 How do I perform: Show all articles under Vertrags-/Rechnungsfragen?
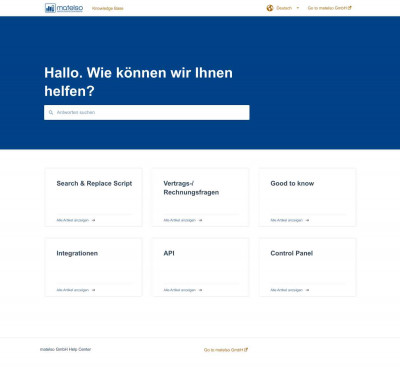183,220
